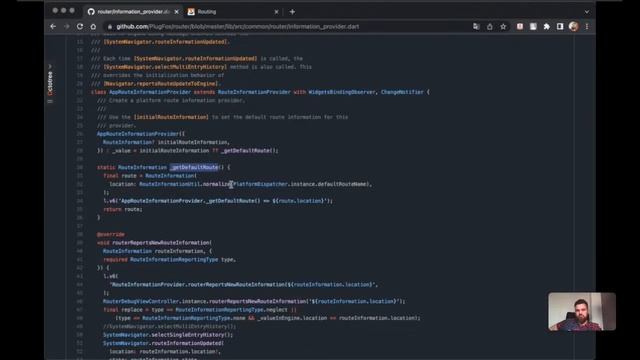Open the translate page icon
Viewport: 640px width, 360px height.
coord(476,27)
